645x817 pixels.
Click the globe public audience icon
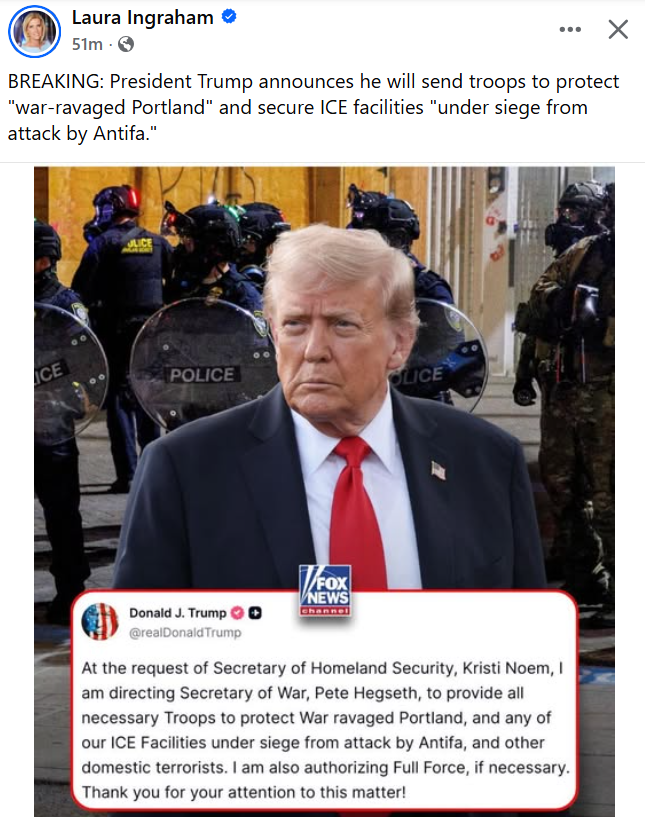pyautogui.click(x=126, y=44)
